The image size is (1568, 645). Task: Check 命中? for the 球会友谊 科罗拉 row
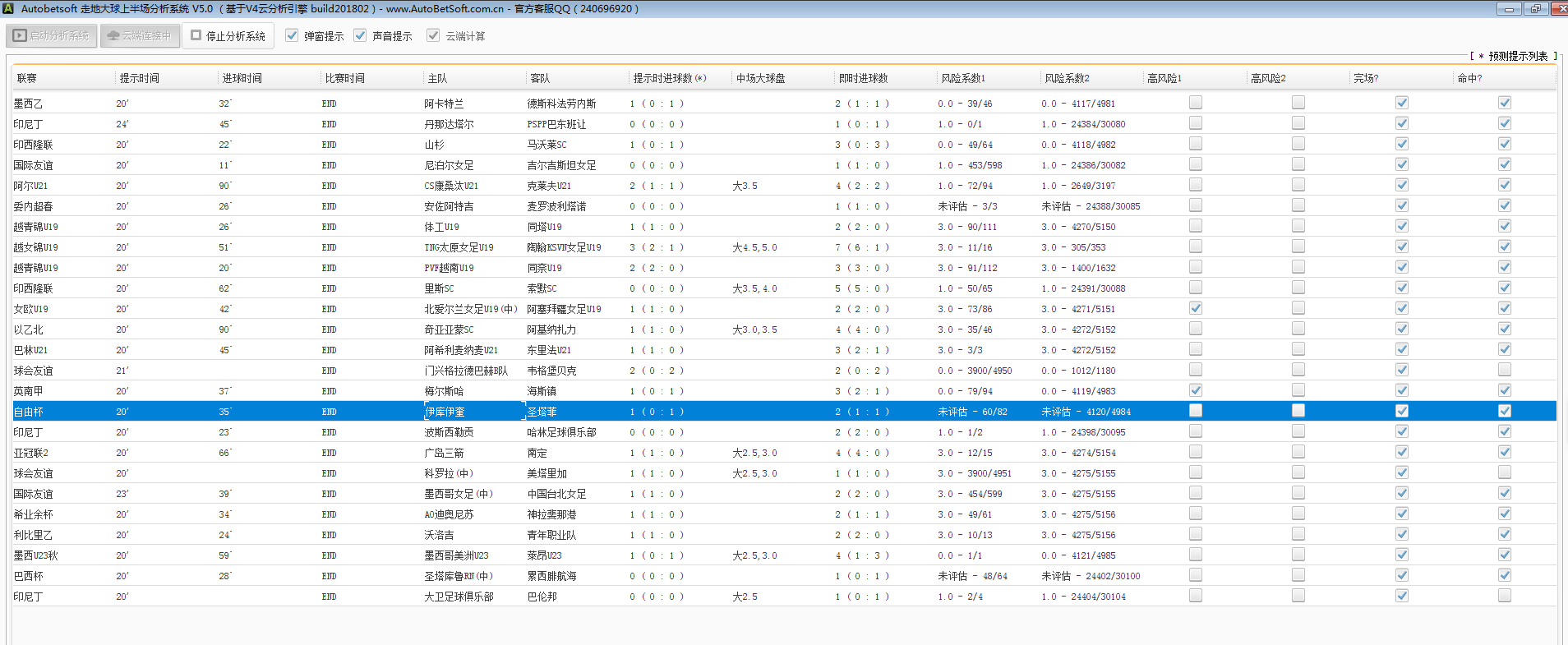(x=1504, y=472)
